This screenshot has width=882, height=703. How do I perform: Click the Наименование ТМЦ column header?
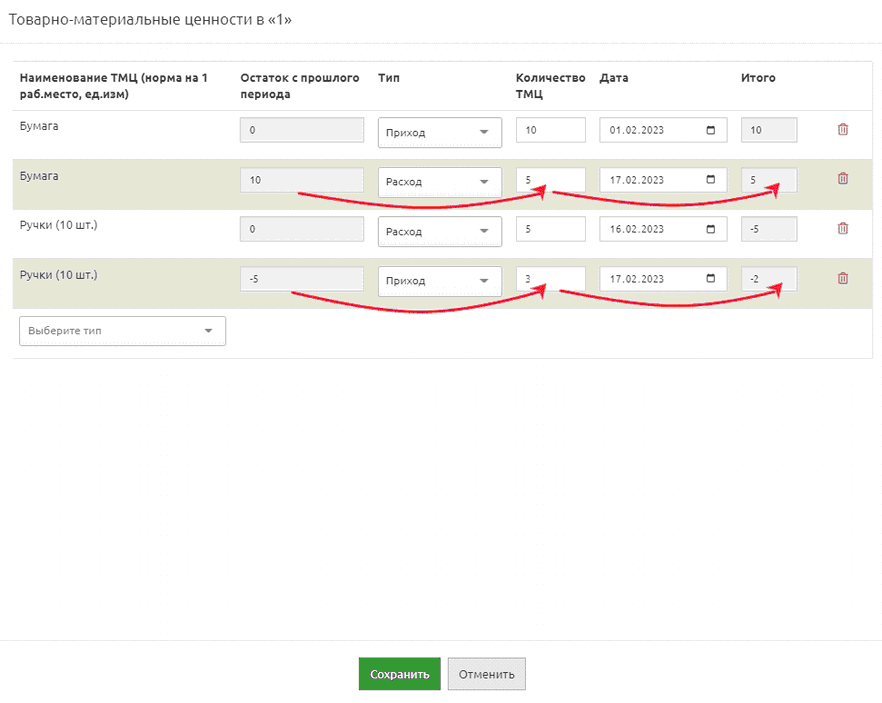[x=114, y=86]
